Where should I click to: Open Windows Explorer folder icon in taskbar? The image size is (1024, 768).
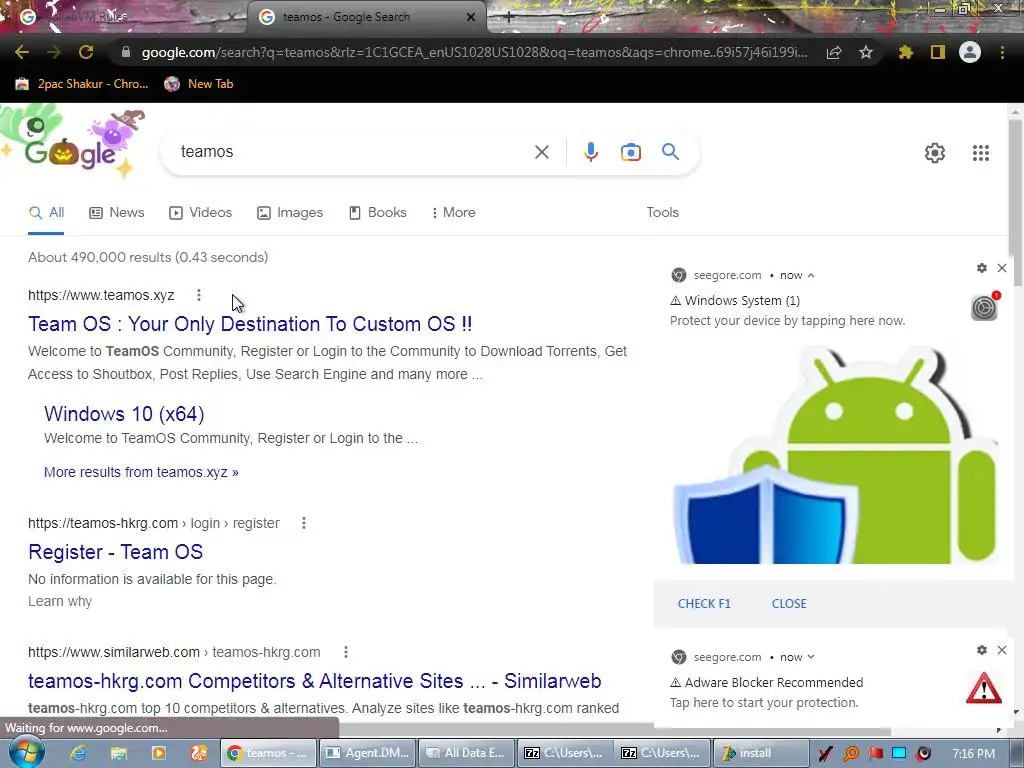point(118,753)
